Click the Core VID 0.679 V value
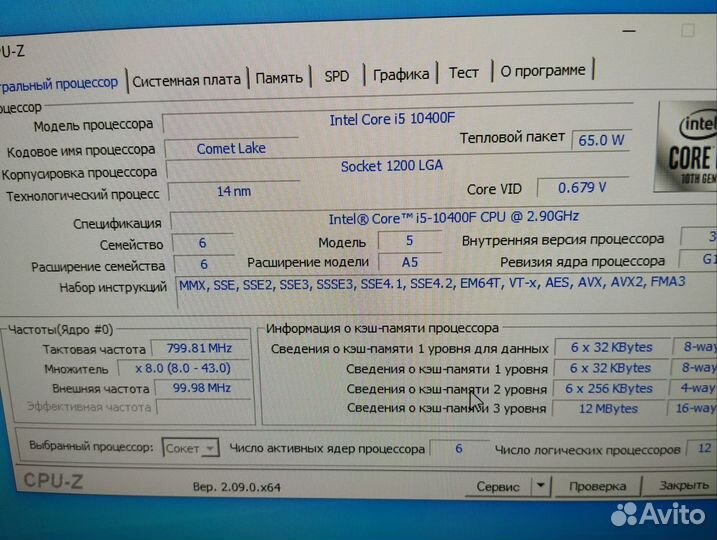 tap(582, 187)
